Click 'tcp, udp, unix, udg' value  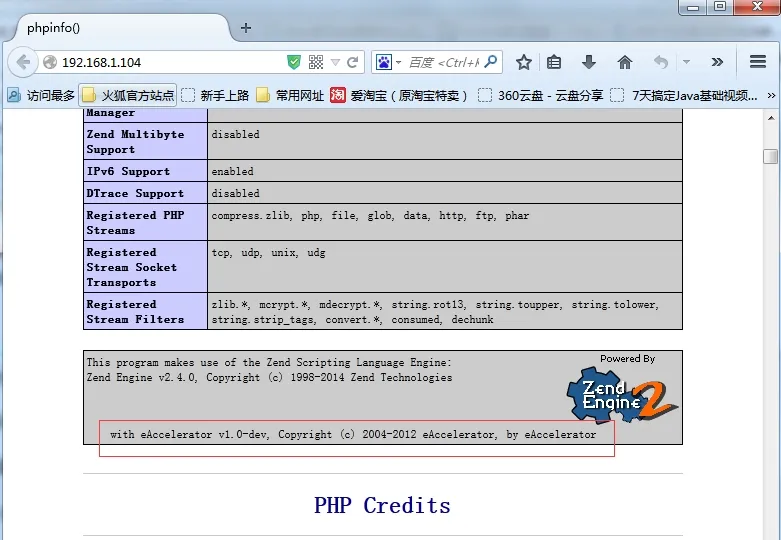(268, 253)
